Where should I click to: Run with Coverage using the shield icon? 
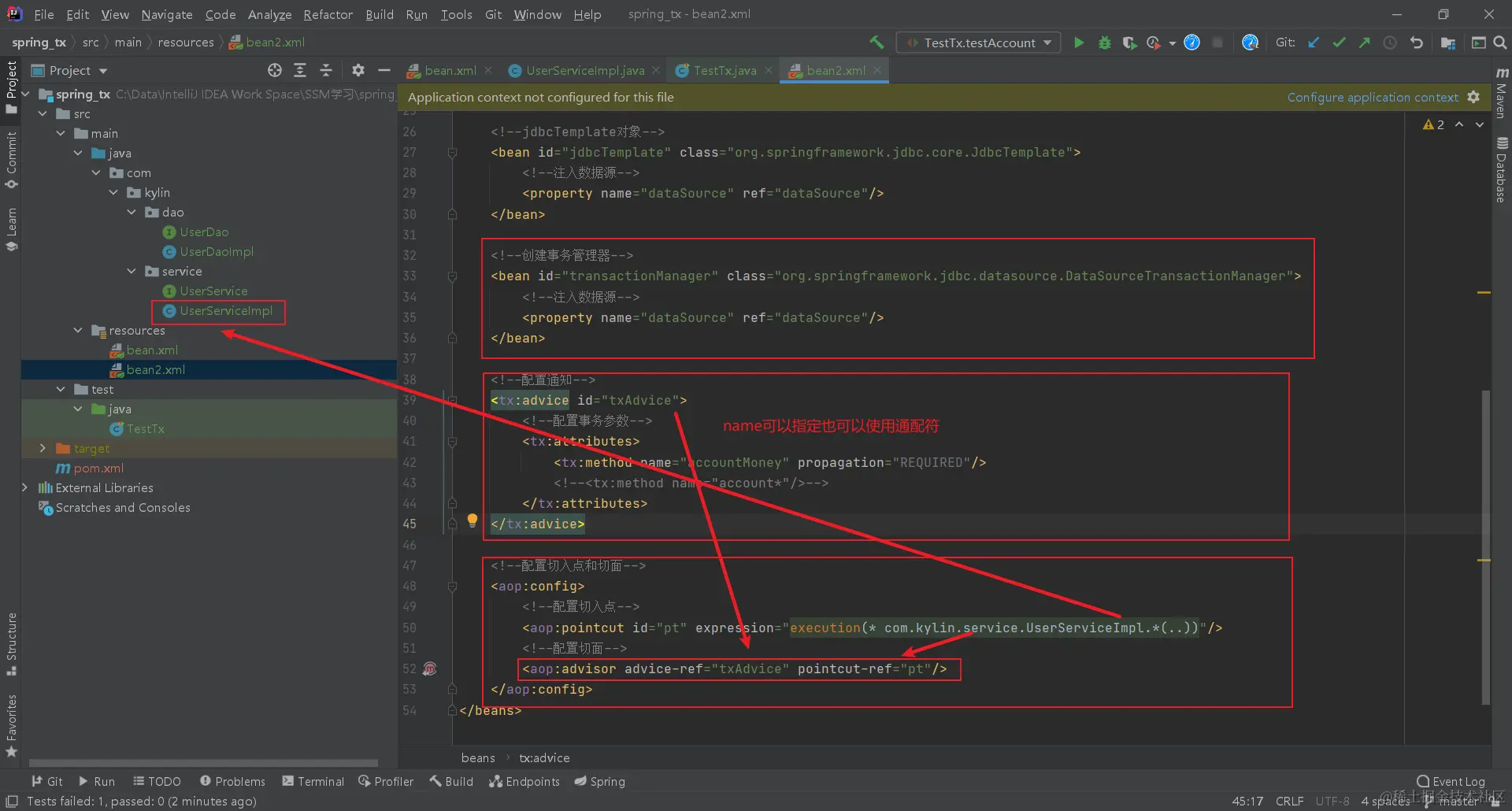[1129, 43]
